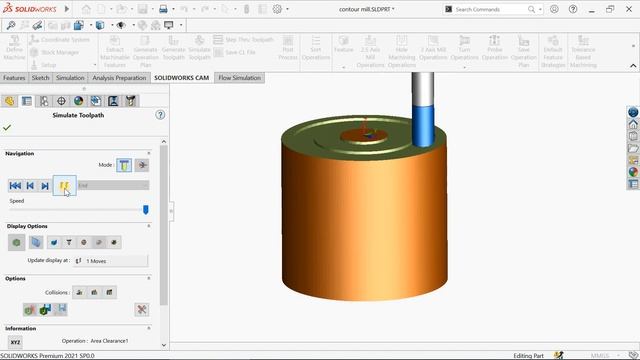Open View Settings monitor icon
This screenshot has height=360, width=640.
[169, 25]
